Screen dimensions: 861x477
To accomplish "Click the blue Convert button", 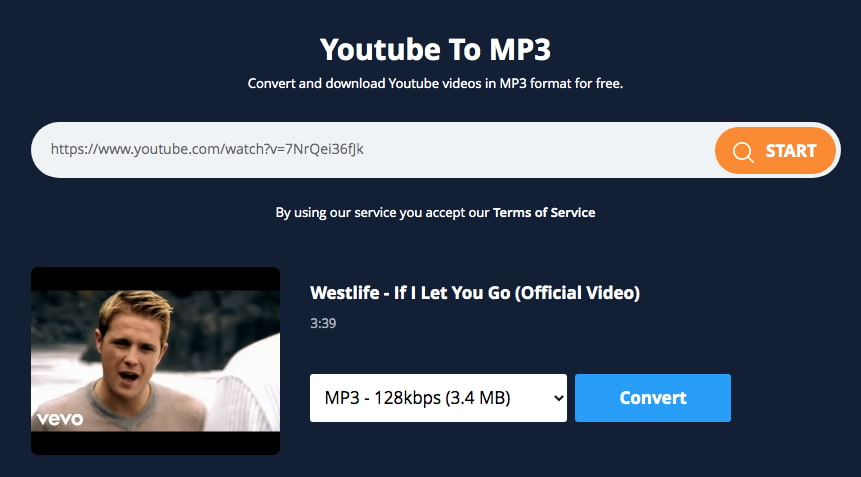I will tap(652, 398).
